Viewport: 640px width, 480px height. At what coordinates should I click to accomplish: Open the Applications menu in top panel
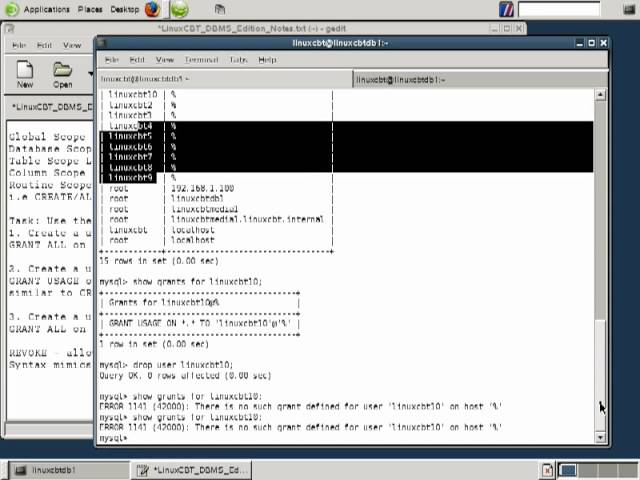pos(47,9)
